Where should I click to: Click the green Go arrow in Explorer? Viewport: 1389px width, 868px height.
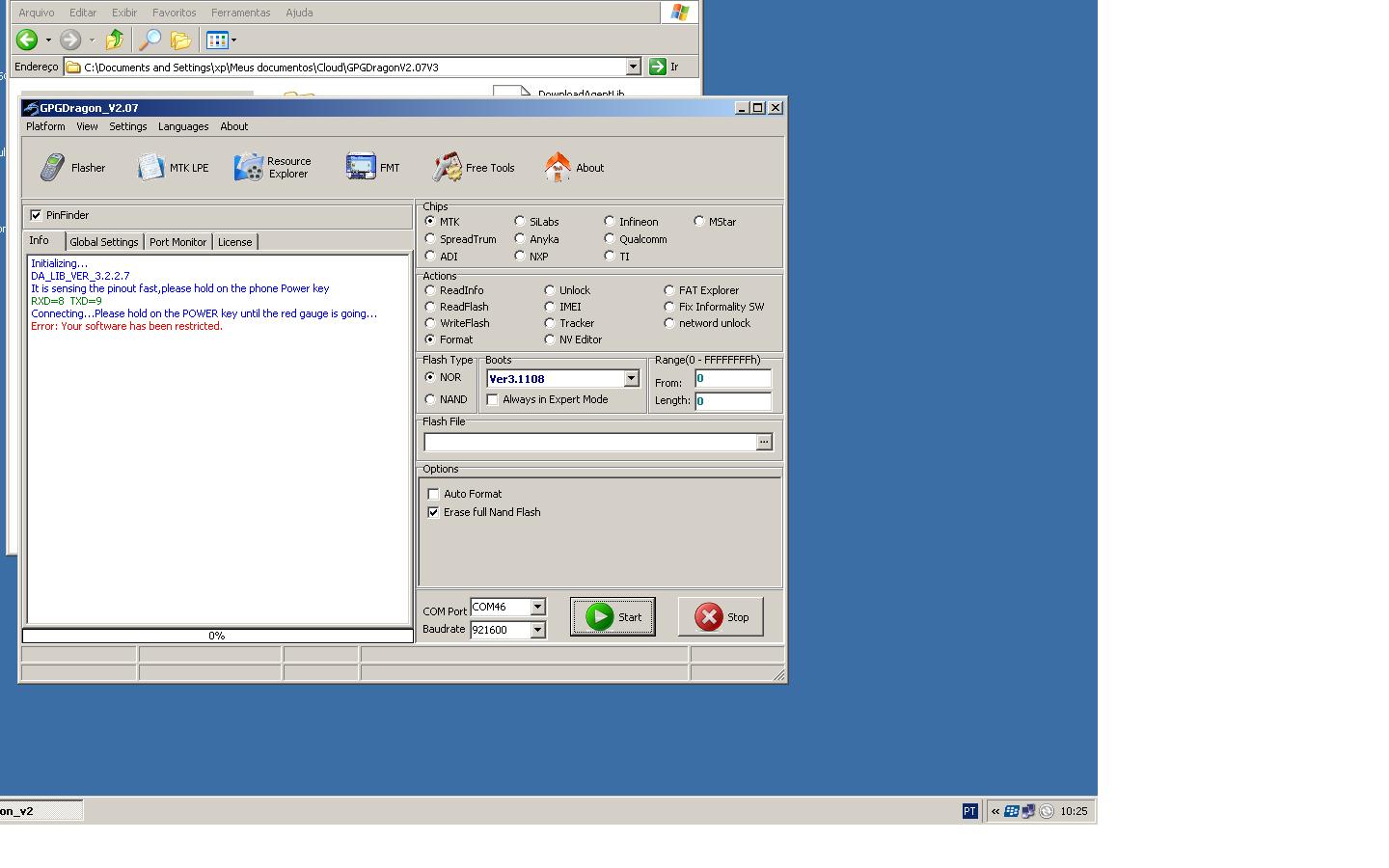657,67
